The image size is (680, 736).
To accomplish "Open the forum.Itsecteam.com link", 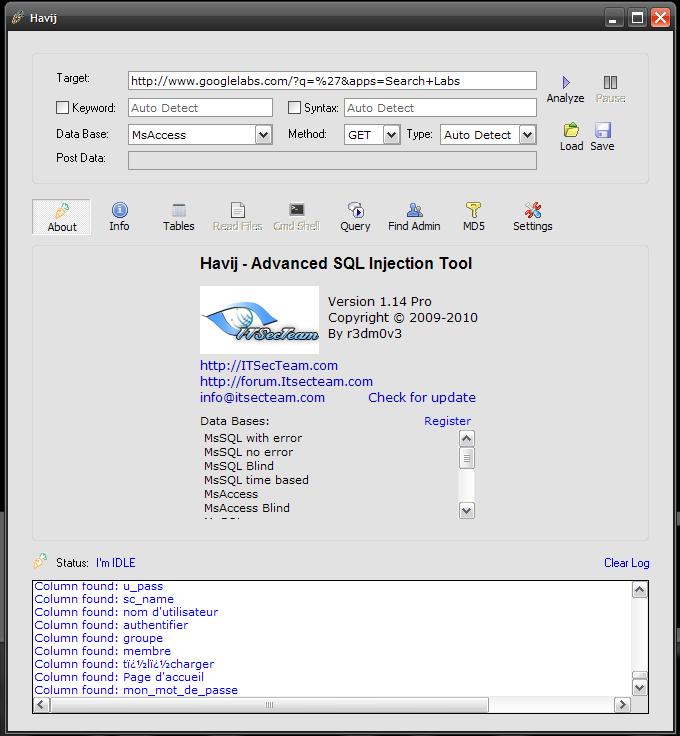I will coord(286,382).
